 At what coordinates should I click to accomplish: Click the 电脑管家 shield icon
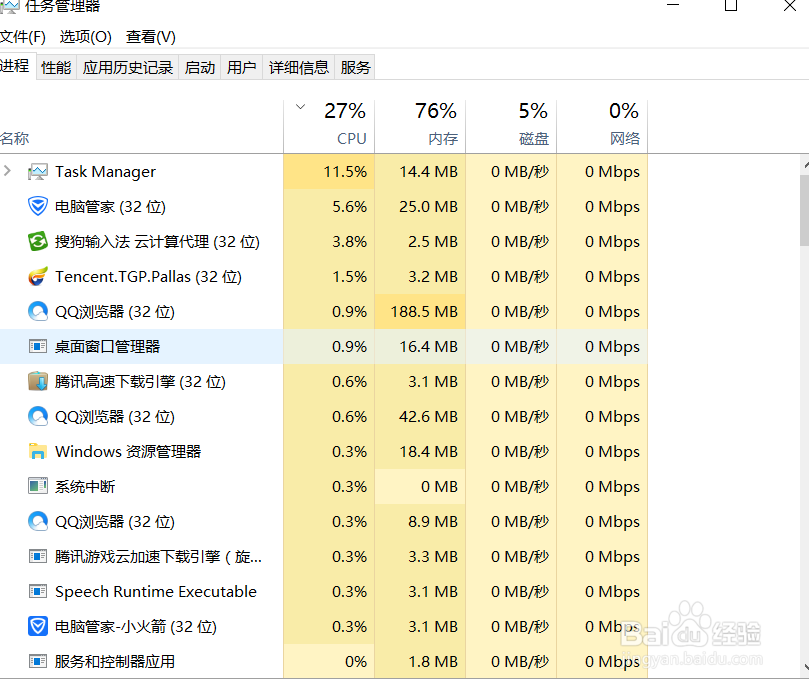click(x=38, y=206)
